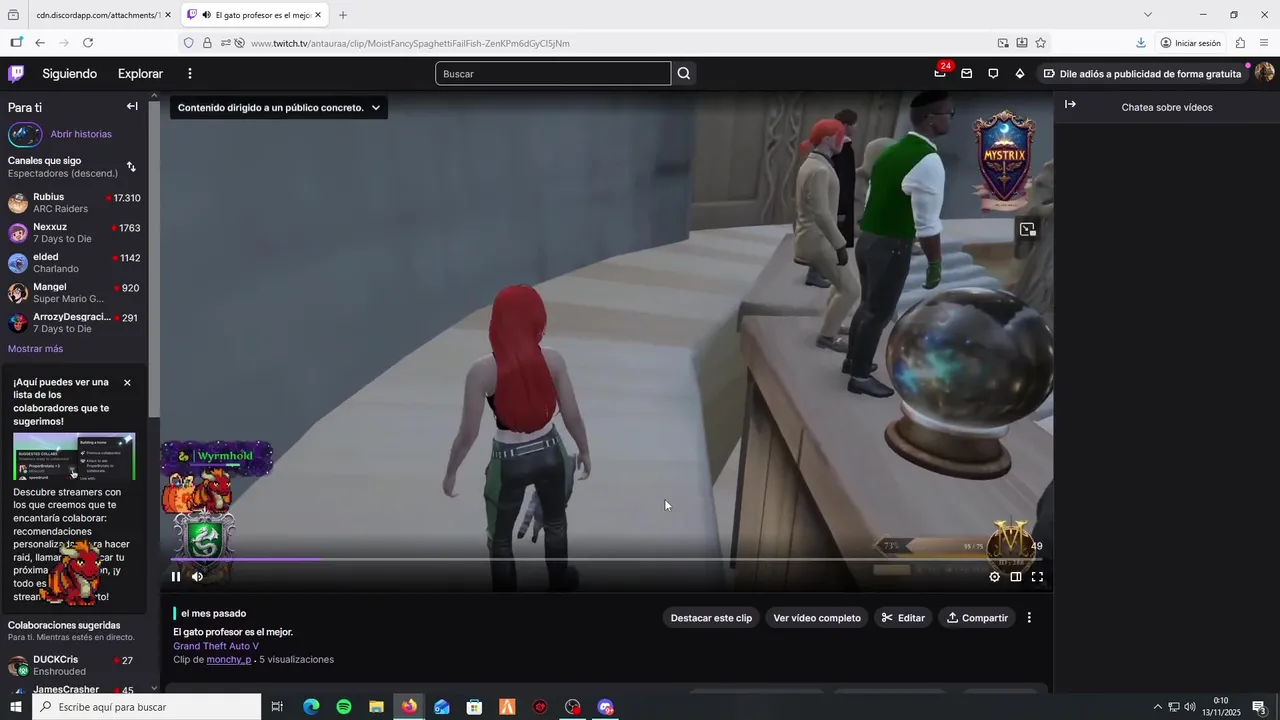Image resolution: width=1280 pixels, height=720 pixels.
Task: Open Firefox downloads arrow
Action: [x=1141, y=43]
